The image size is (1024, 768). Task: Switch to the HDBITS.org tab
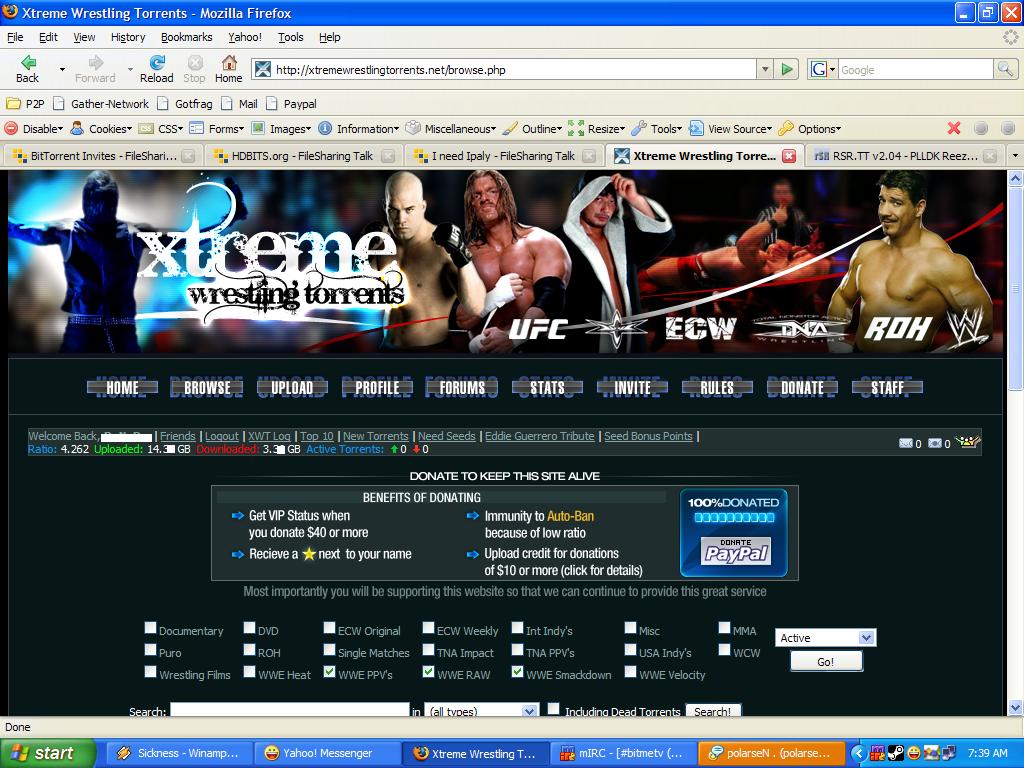pyautogui.click(x=305, y=156)
